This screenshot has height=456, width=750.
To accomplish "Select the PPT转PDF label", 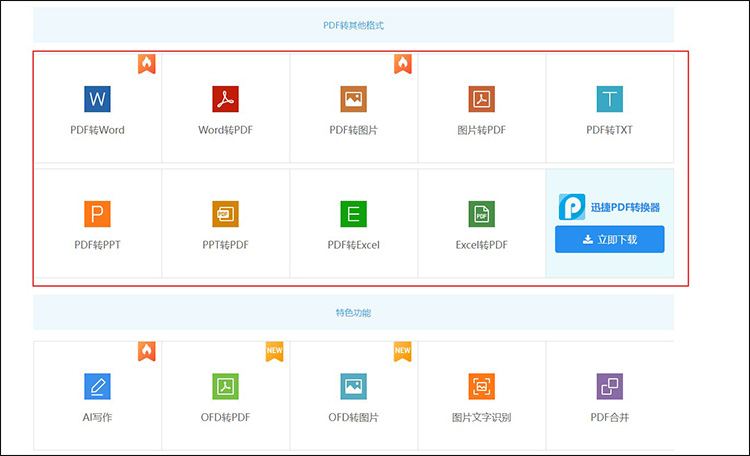I will [x=225, y=245].
